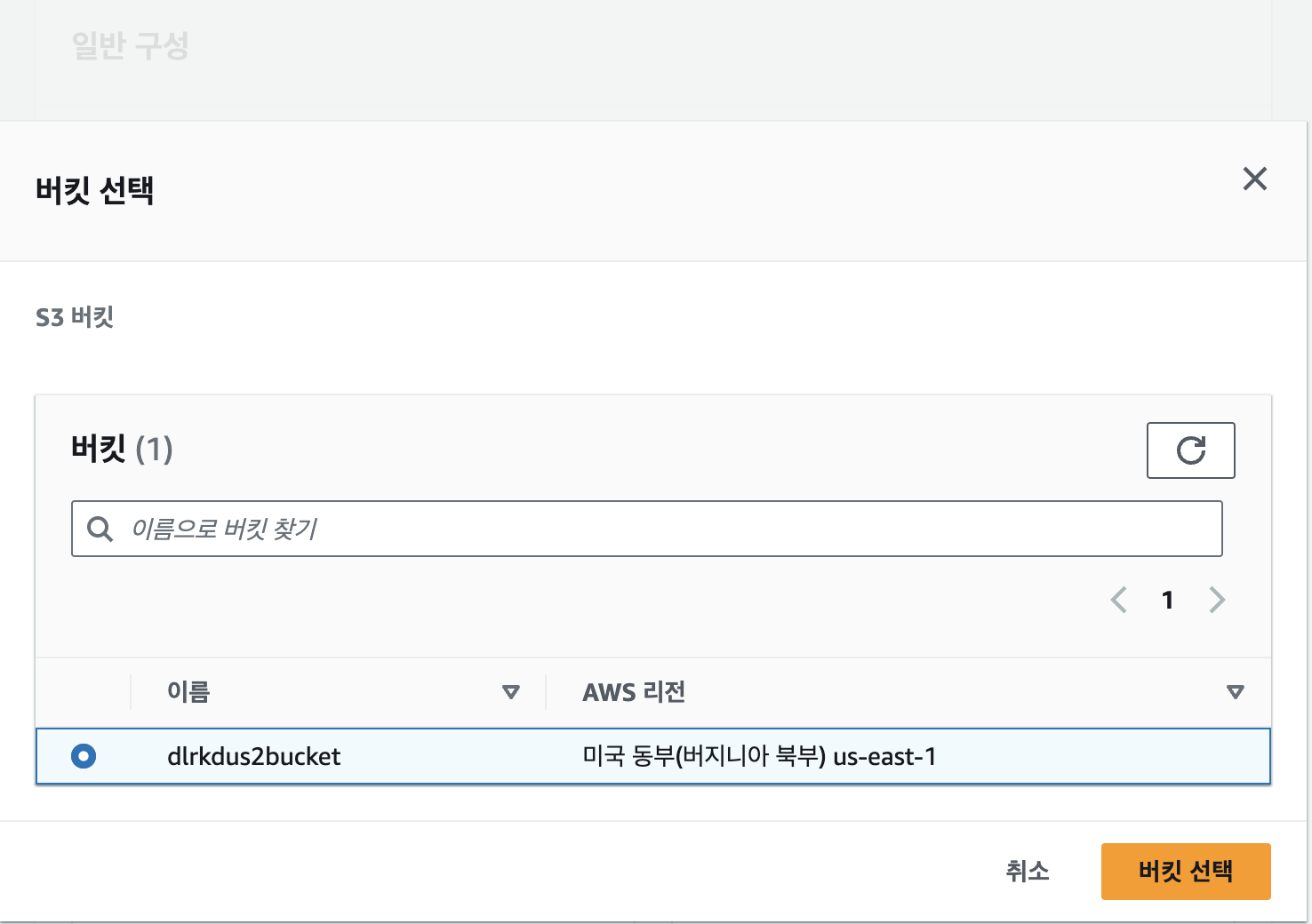
Task: Click the S3 버킷 section label
Action: [x=75, y=317]
